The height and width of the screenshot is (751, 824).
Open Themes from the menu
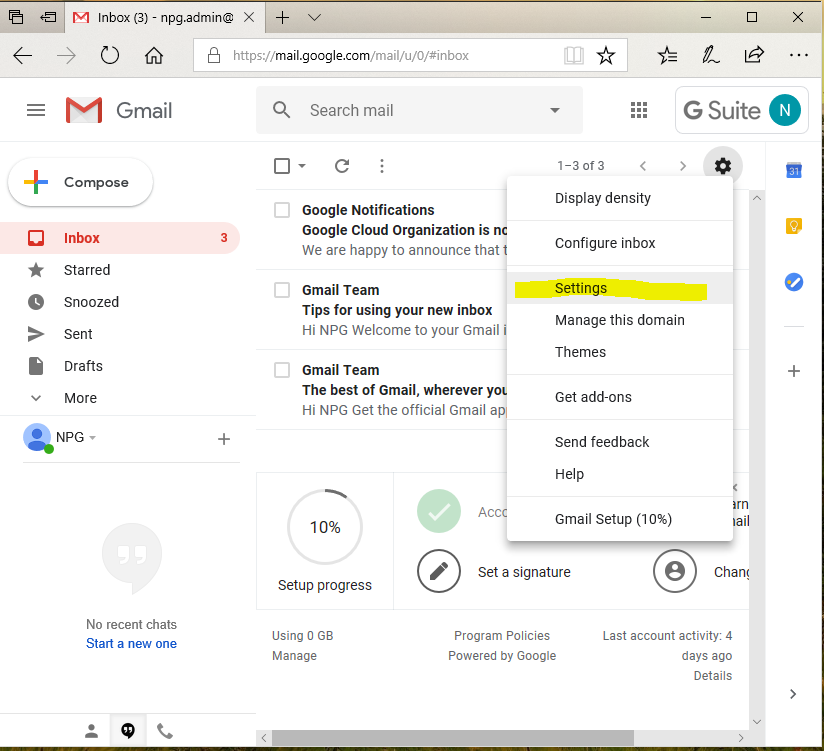[620, 352]
